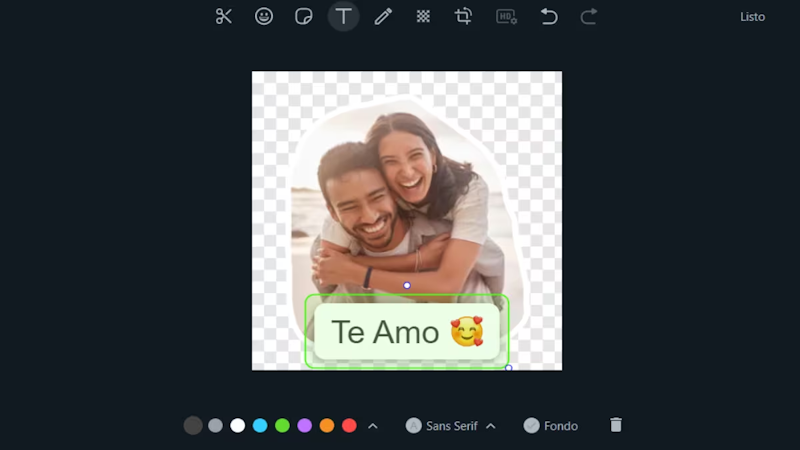Expand more color options
Screen dimensions: 800x450
pos(373,426)
